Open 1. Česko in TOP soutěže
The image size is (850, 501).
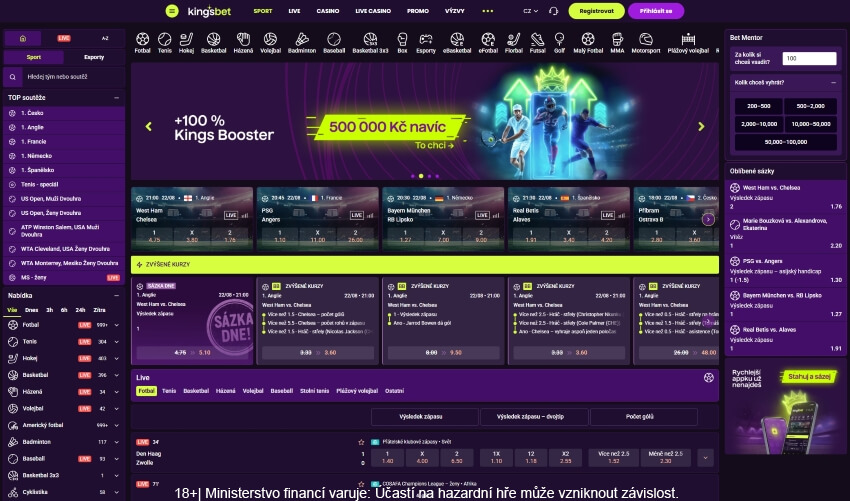[x=64, y=113]
